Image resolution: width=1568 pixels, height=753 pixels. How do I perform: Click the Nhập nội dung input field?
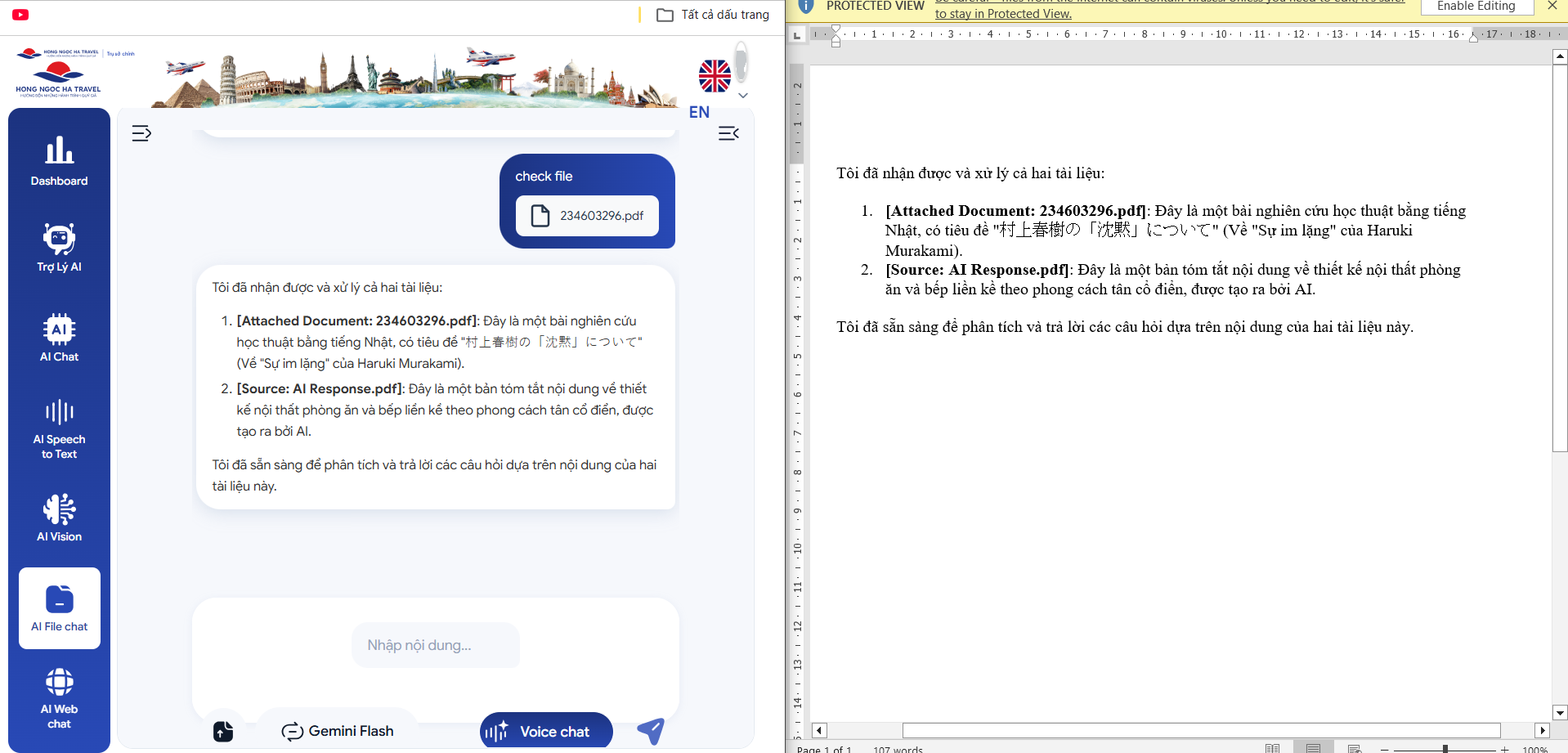pyautogui.click(x=435, y=645)
